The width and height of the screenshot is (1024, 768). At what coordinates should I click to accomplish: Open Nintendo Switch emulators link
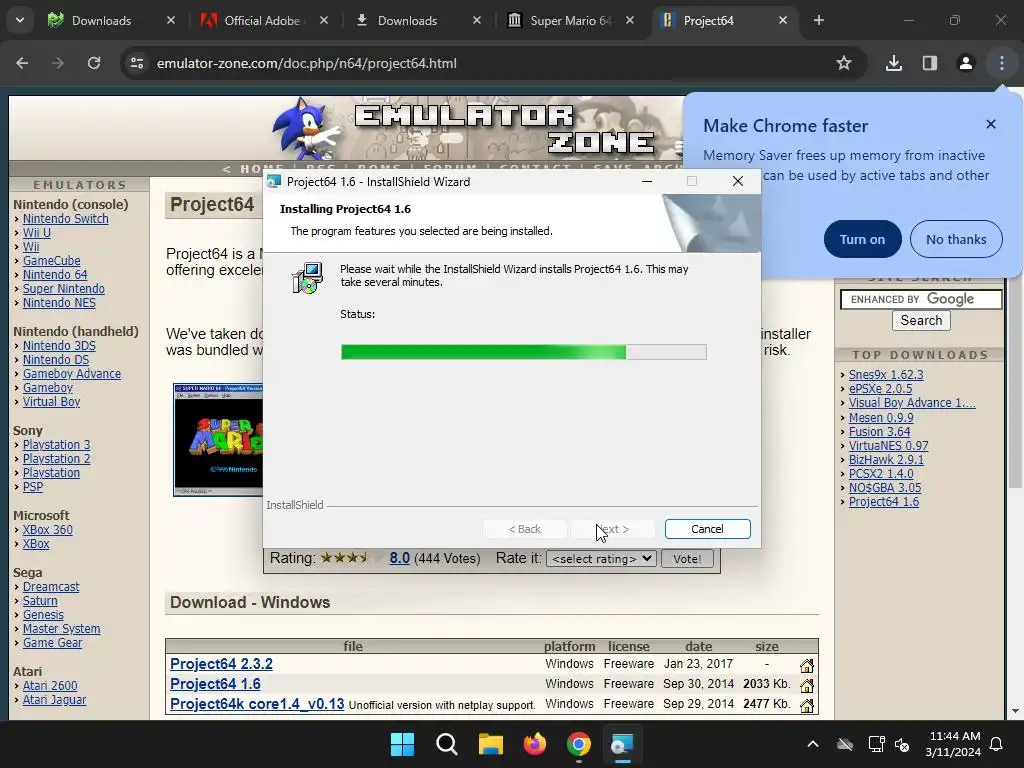tap(65, 219)
